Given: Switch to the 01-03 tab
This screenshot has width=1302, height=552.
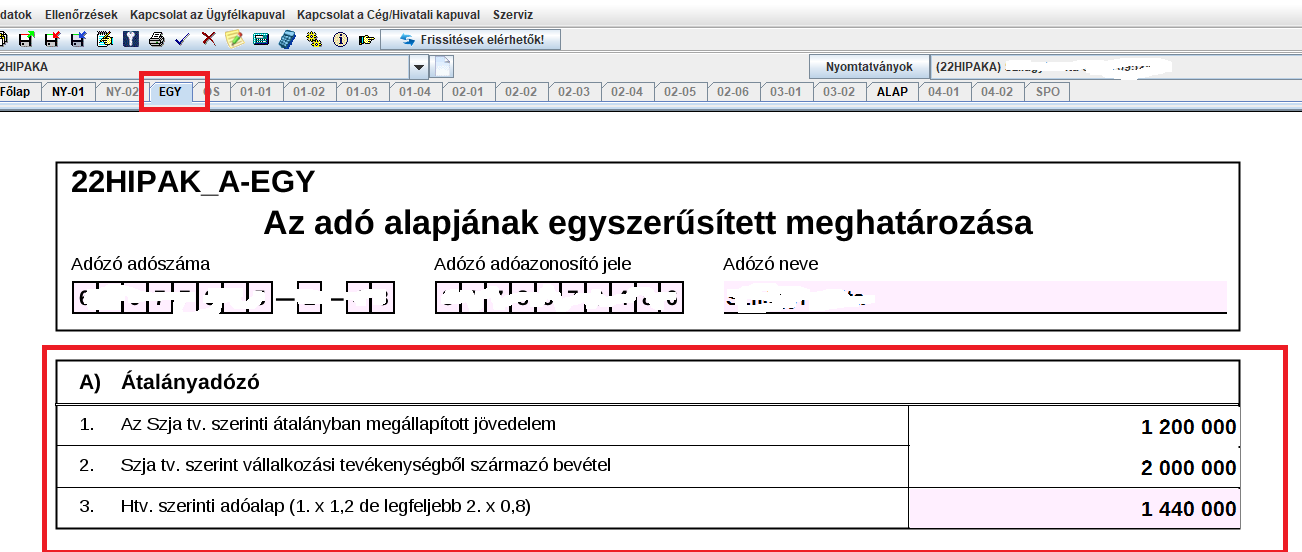Looking at the screenshot, I should point(362,92).
